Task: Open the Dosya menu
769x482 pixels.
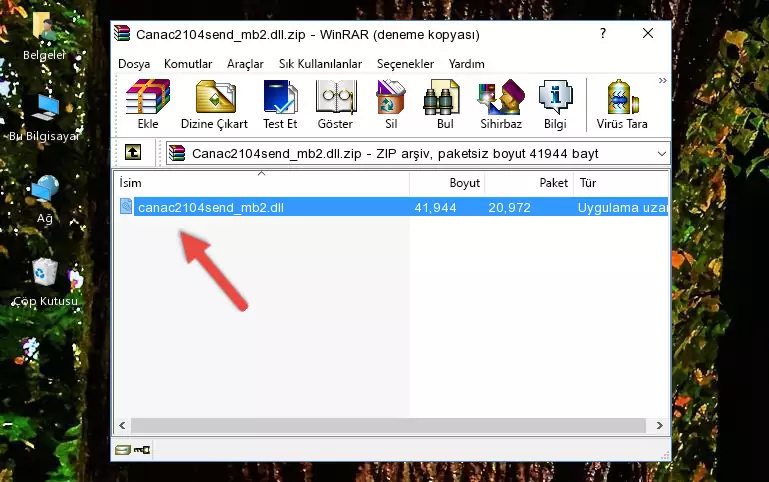Action: click(134, 64)
